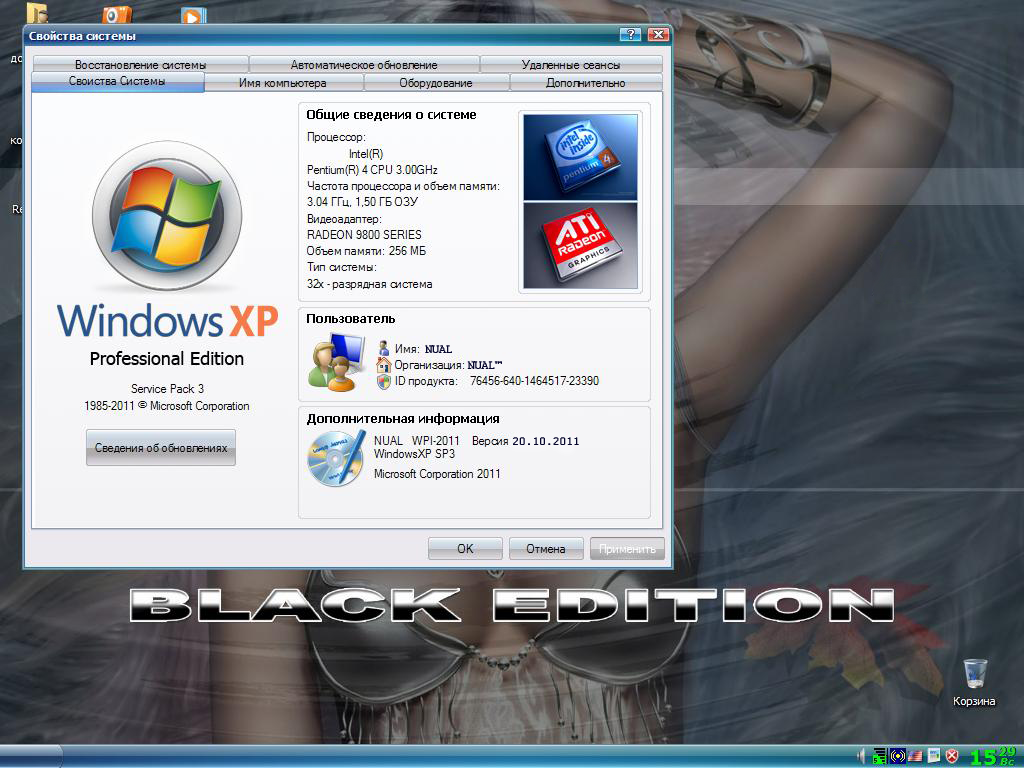The height and width of the screenshot is (768, 1024).
Task: Click the wireless signal tray icon
Action: [897, 756]
